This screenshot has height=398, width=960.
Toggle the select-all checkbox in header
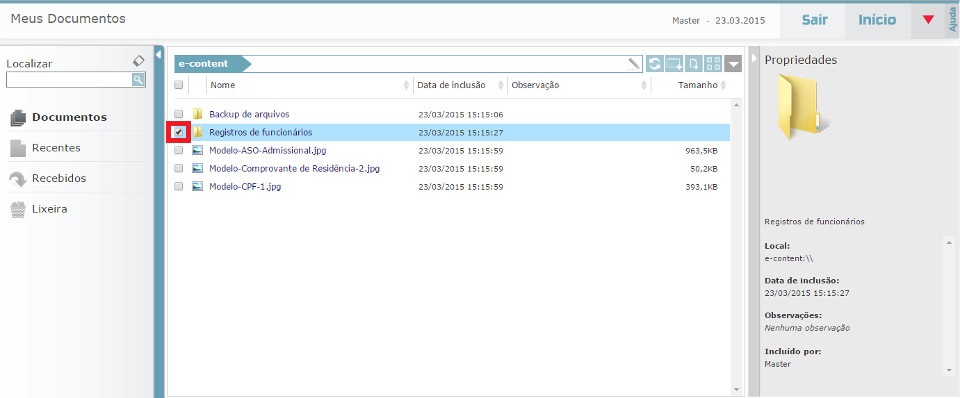[x=178, y=85]
